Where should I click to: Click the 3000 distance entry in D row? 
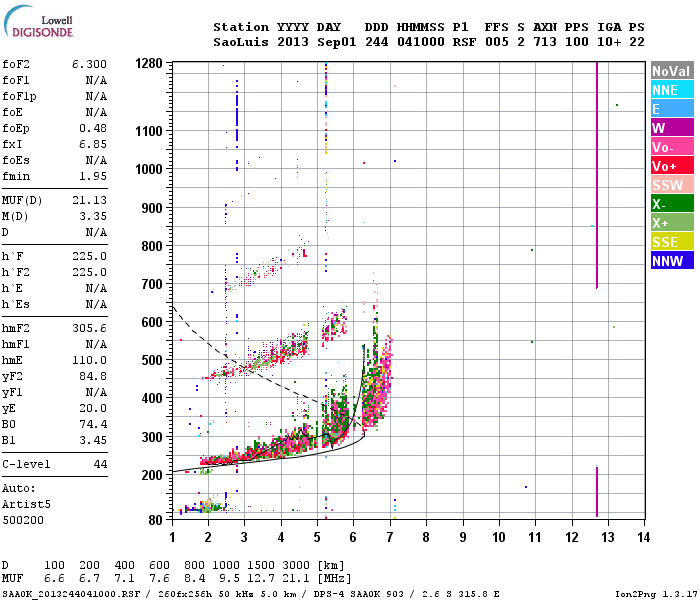(296, 565)
